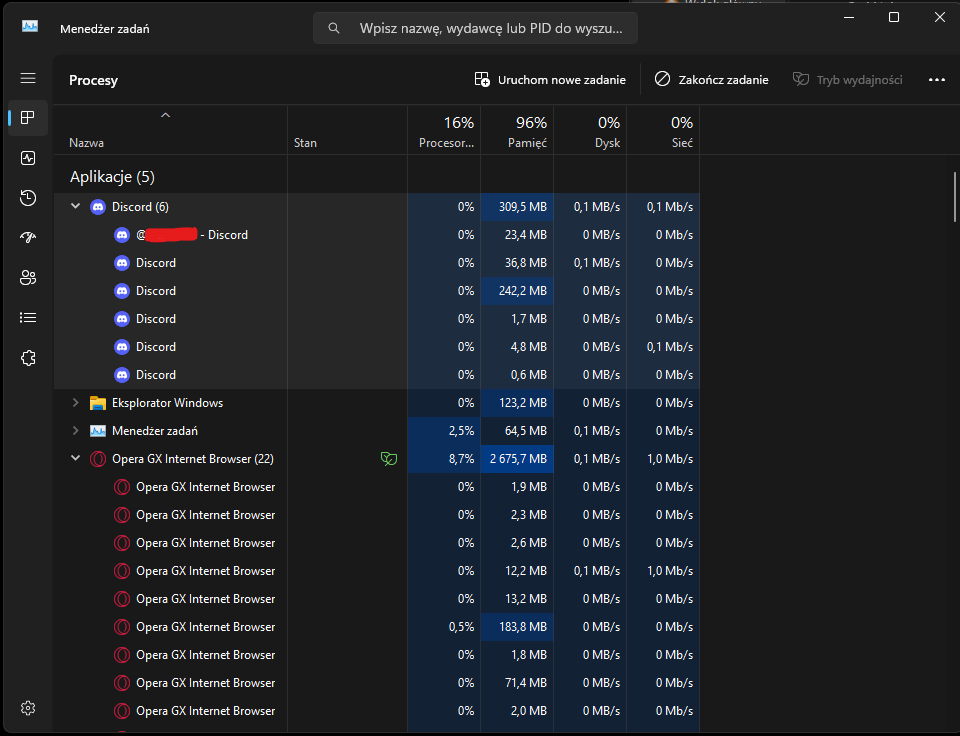Sort by the Sieć column header

click(663, 130)
